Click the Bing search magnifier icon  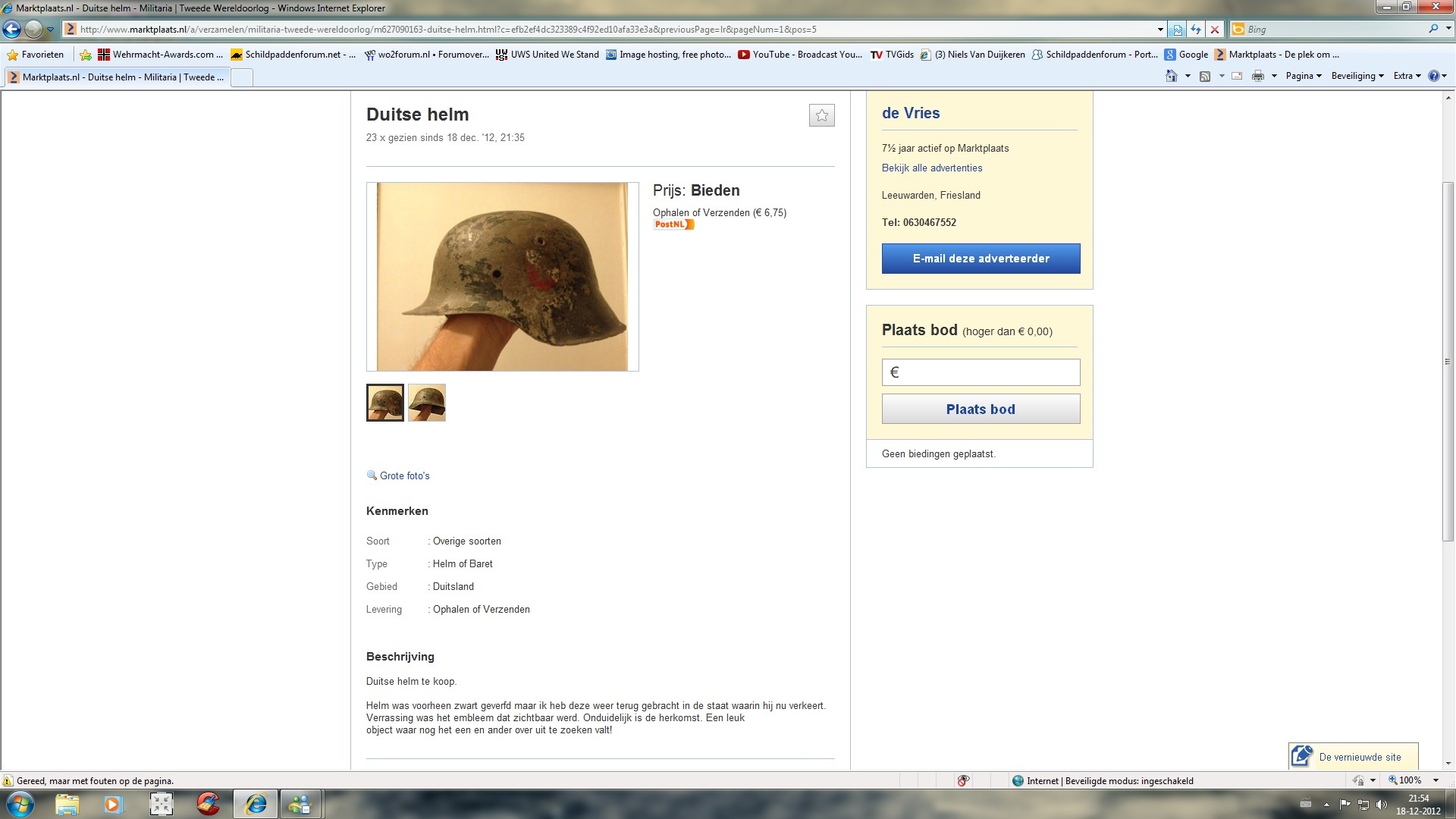click(1433, 29)
